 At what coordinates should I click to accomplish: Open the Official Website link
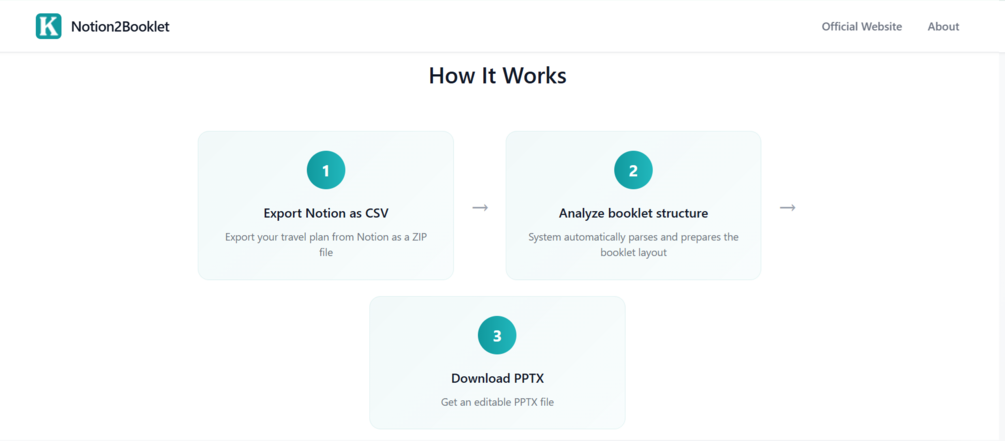pos(861,27)
